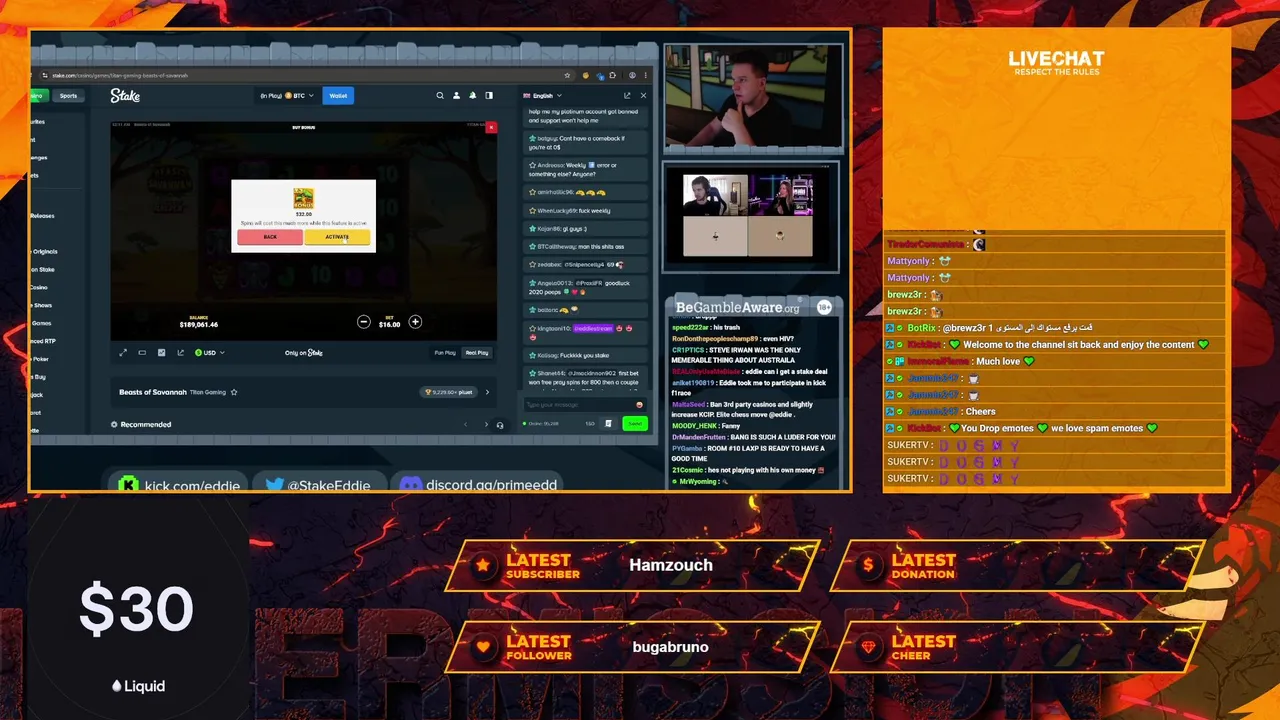Image resolution: width=1280 pixels, height=720 pixels.
Task: Toggle the chat sidebar panel icon
Action: coord(489,96)
